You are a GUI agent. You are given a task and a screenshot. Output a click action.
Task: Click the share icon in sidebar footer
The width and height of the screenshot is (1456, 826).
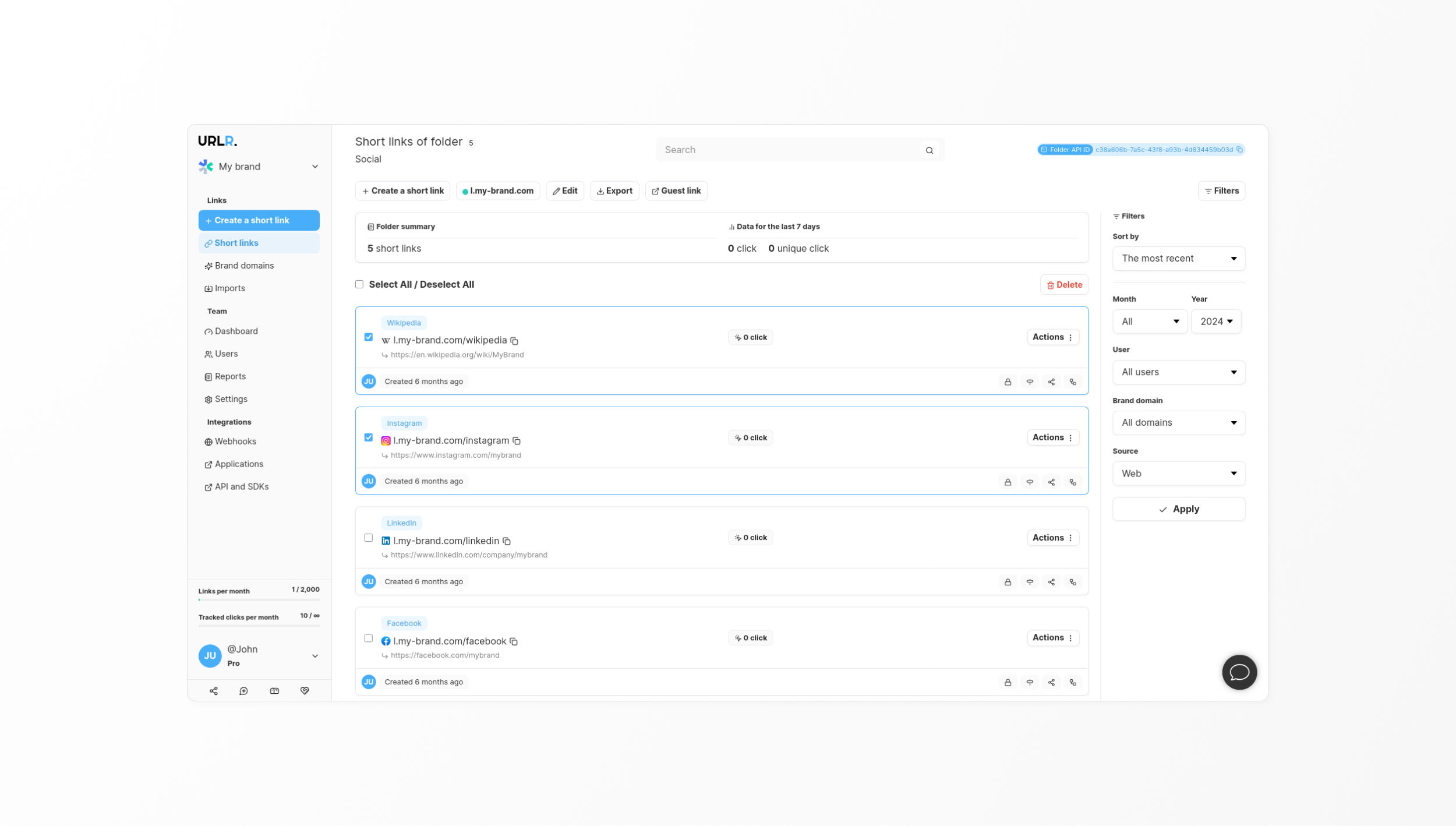(214, 691)
